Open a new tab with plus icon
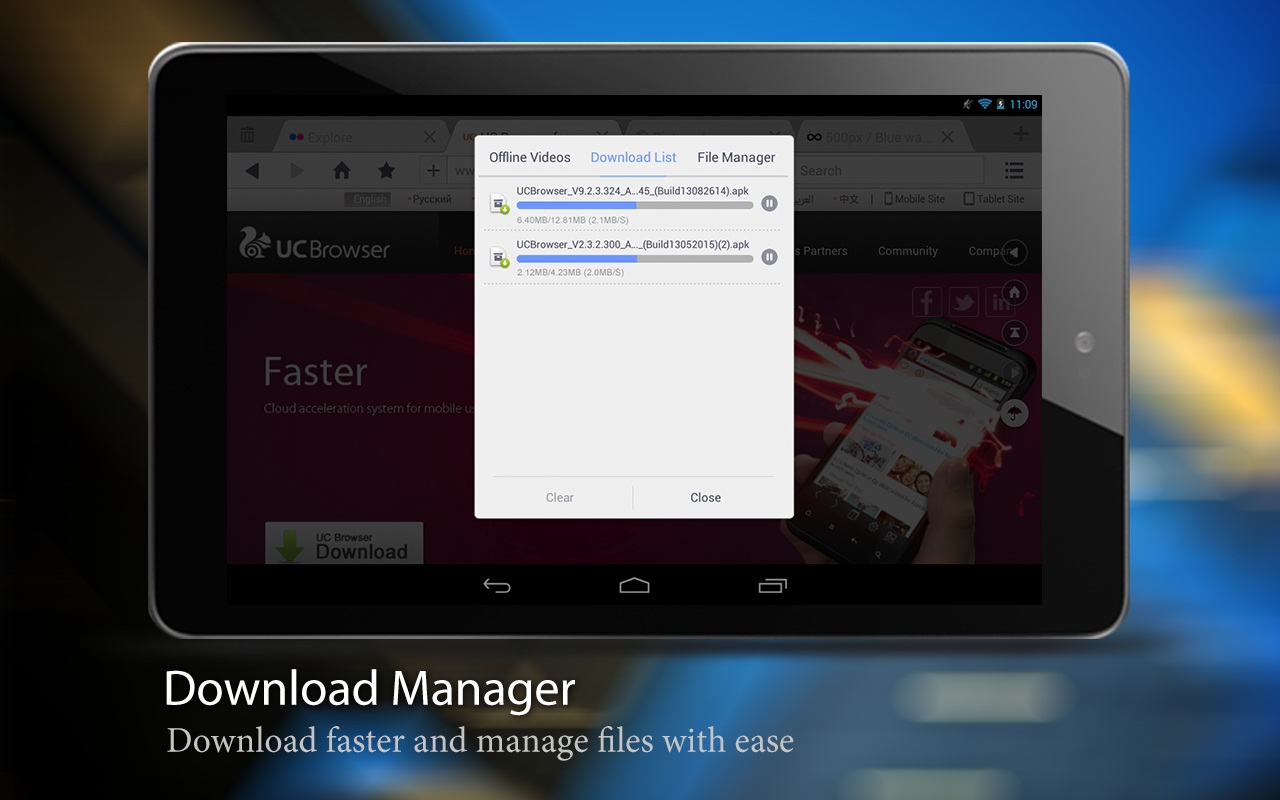The image size is (1280, 800). coord(1020,135)
